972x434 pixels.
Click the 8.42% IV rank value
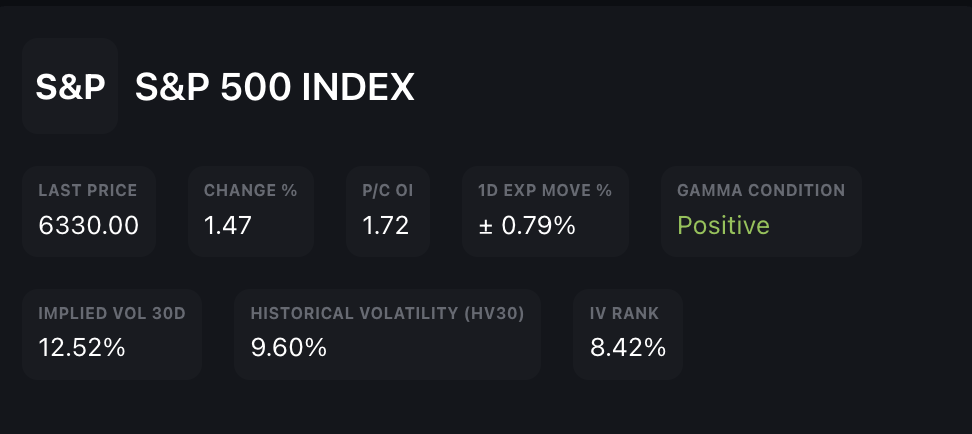pos(628,348)
